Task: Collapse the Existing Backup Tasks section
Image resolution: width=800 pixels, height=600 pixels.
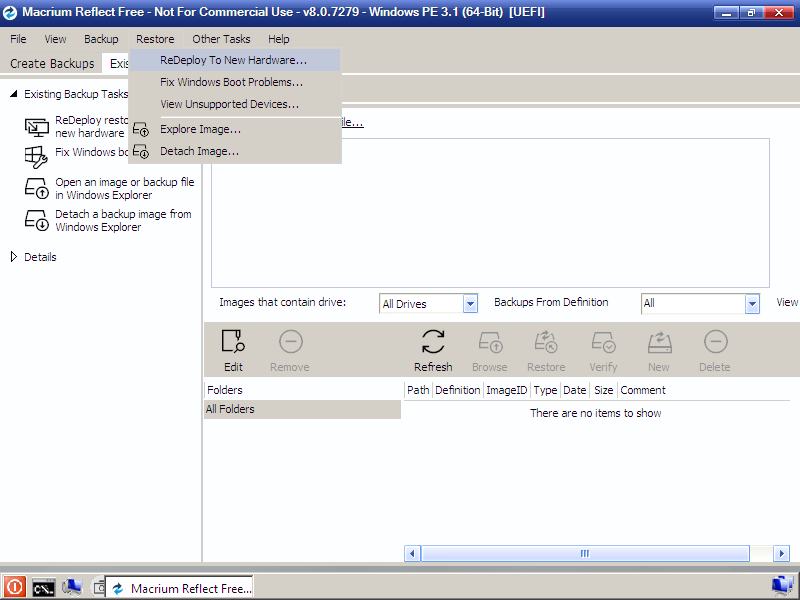Action: tap(14, 94)
